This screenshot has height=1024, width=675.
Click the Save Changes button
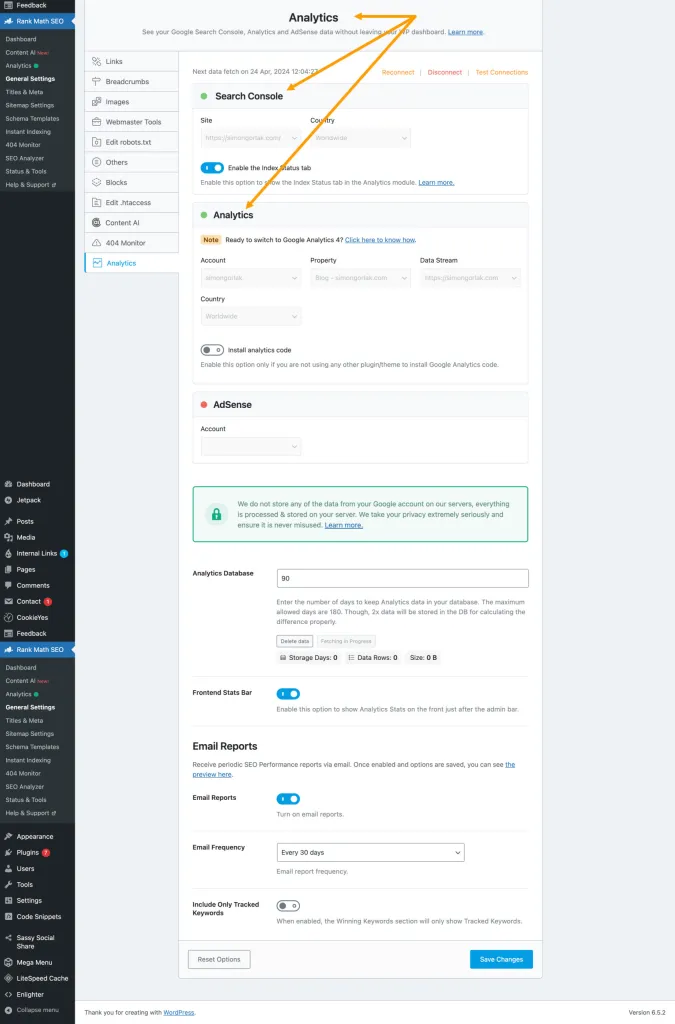point(501,959)
